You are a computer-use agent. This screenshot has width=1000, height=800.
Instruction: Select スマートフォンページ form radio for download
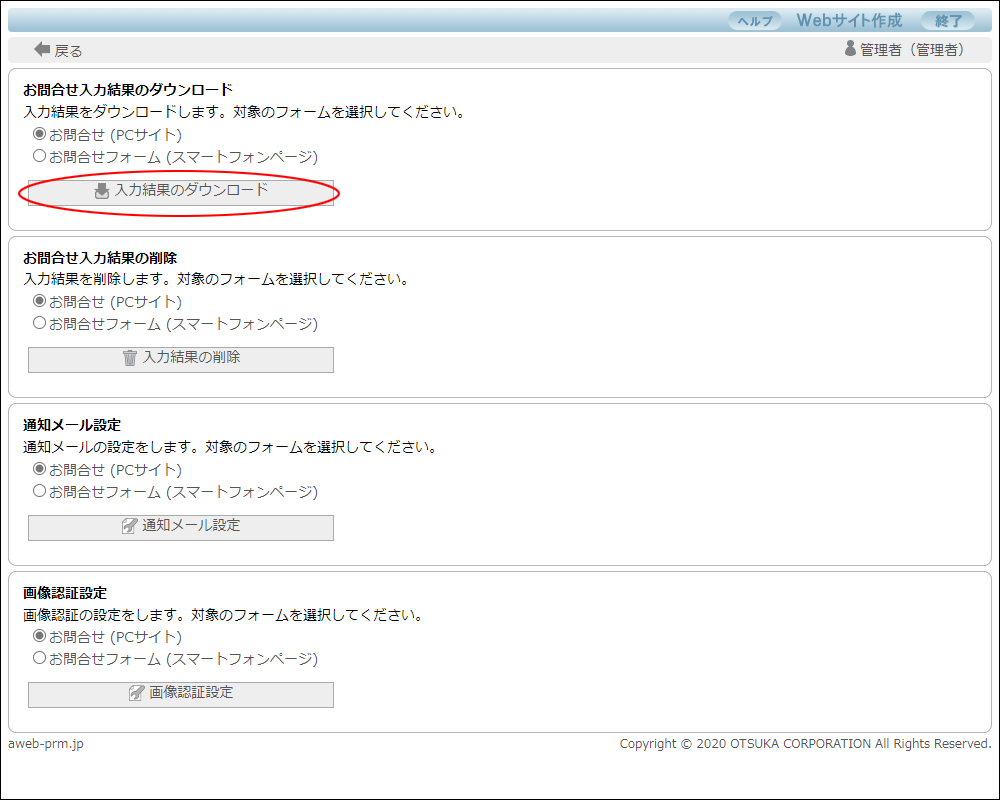tap(40, 156)
